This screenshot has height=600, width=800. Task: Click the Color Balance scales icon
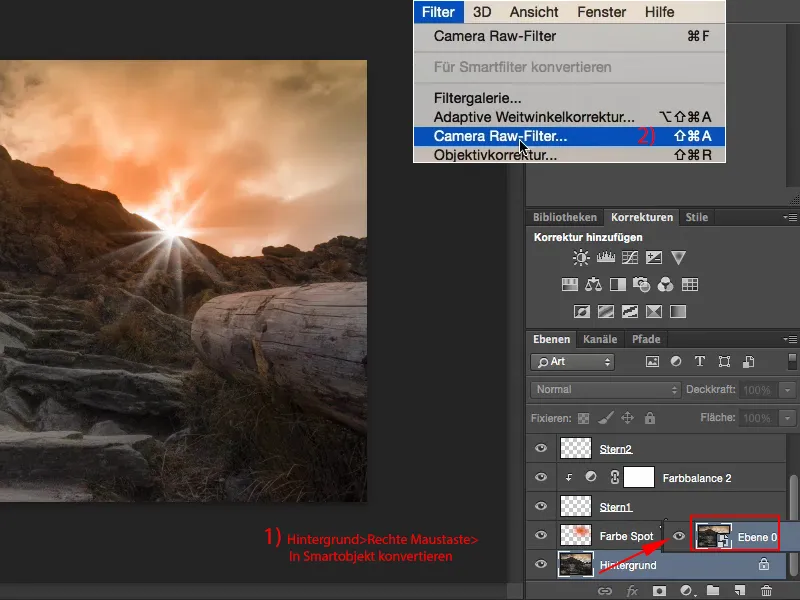click(x=593, y=286)
